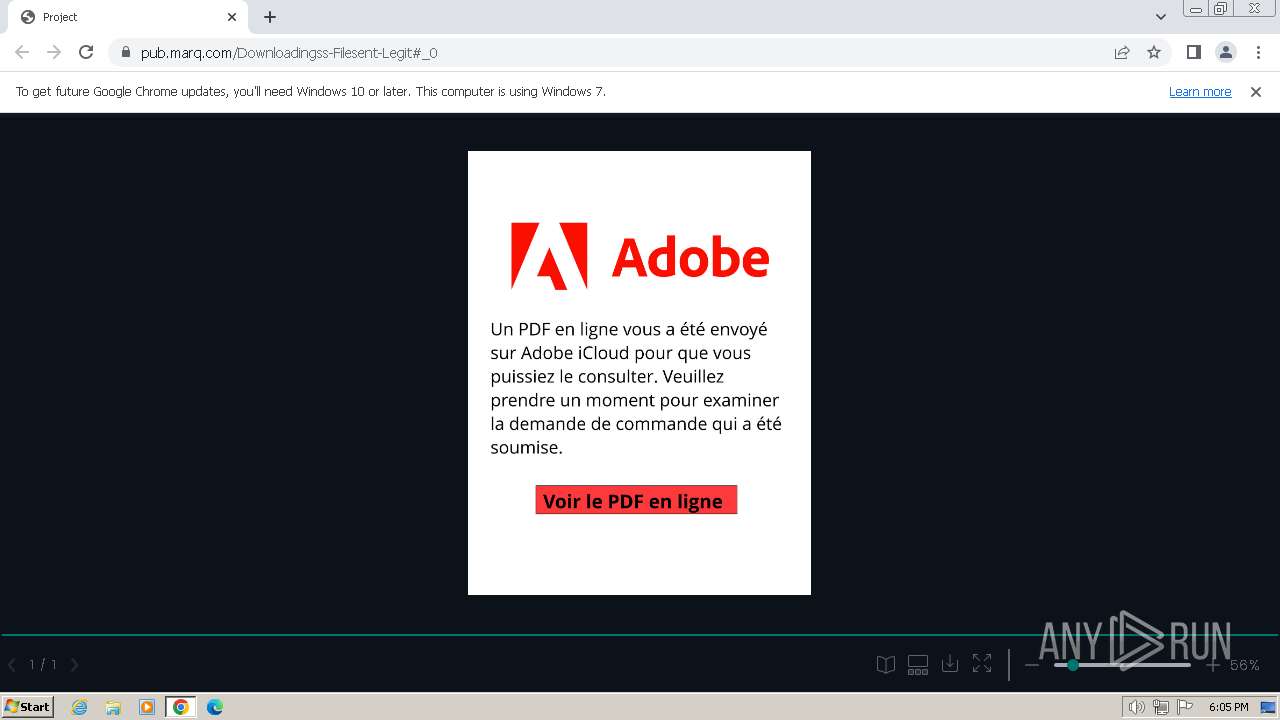
Task: Open Windows Media Player from taskbar
Action: [147, 707]
